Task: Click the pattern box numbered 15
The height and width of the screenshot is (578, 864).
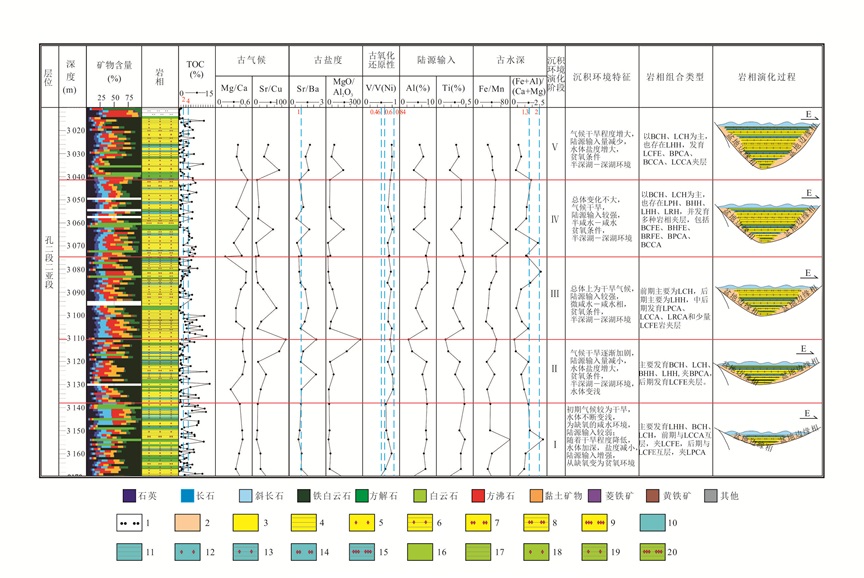Action: pos(362,552)
